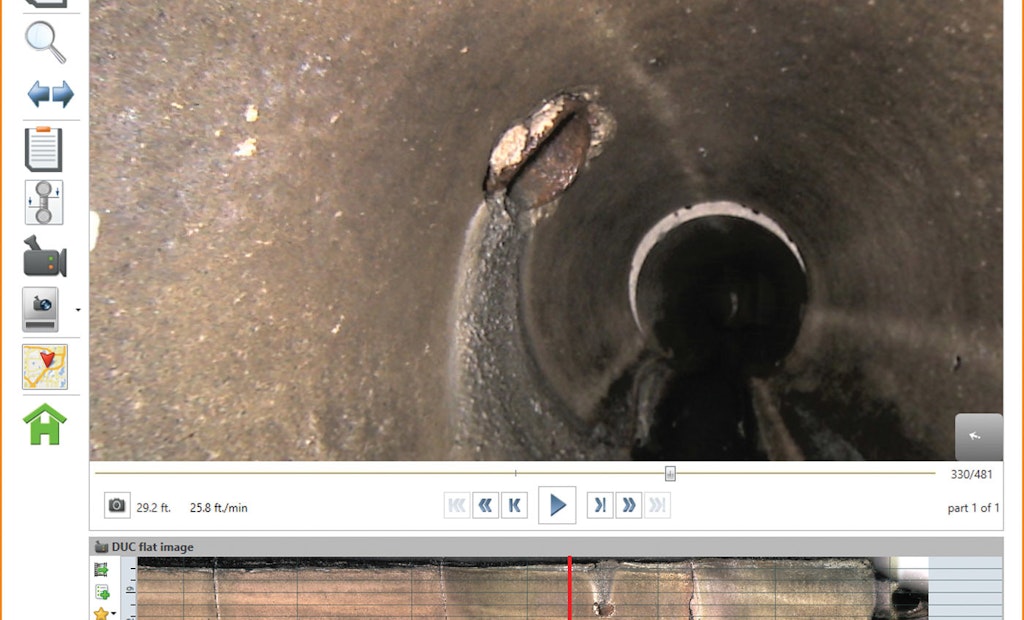
Task: Step back one frame
Action: point(514,506)
